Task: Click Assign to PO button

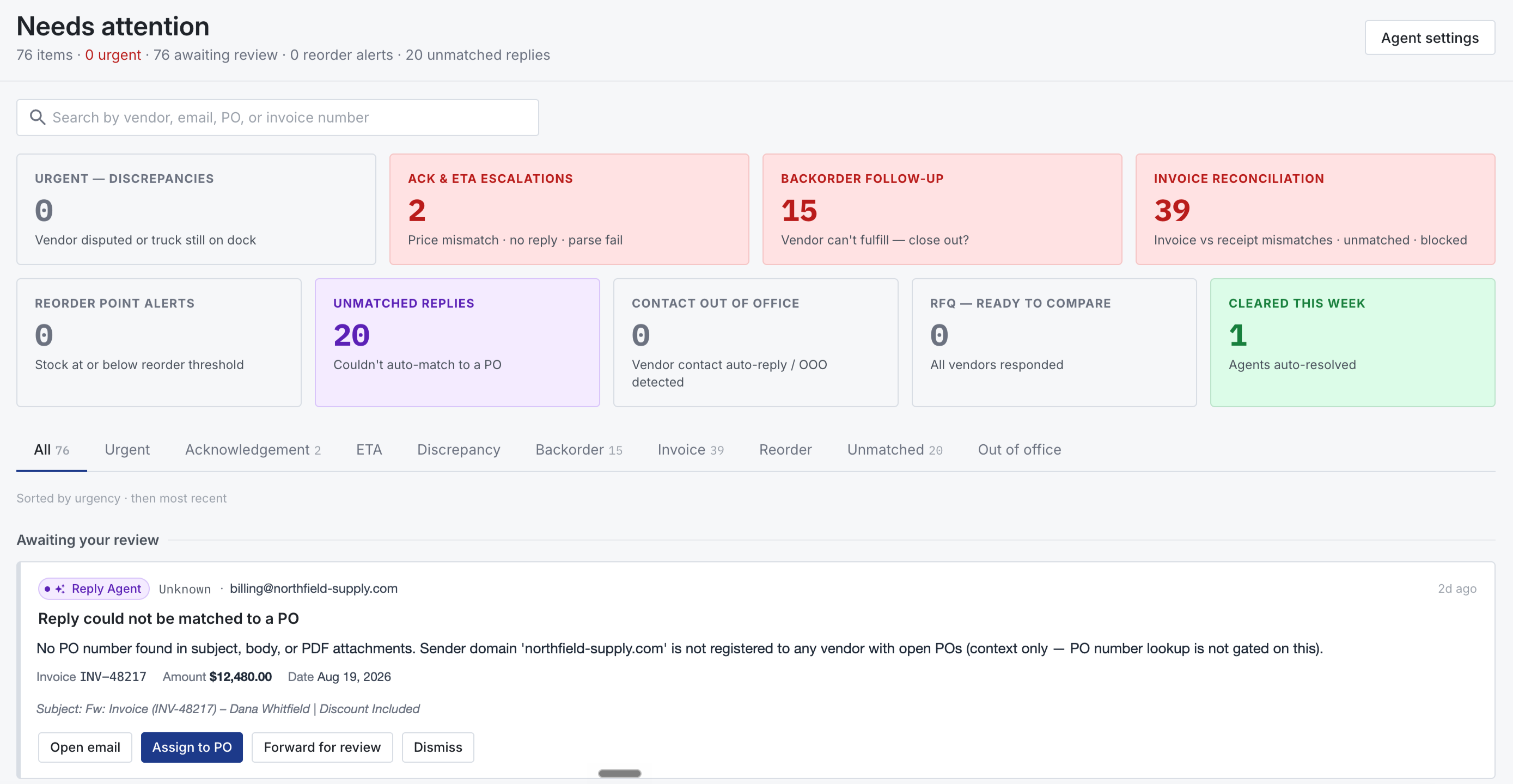Action: (192, 747)
